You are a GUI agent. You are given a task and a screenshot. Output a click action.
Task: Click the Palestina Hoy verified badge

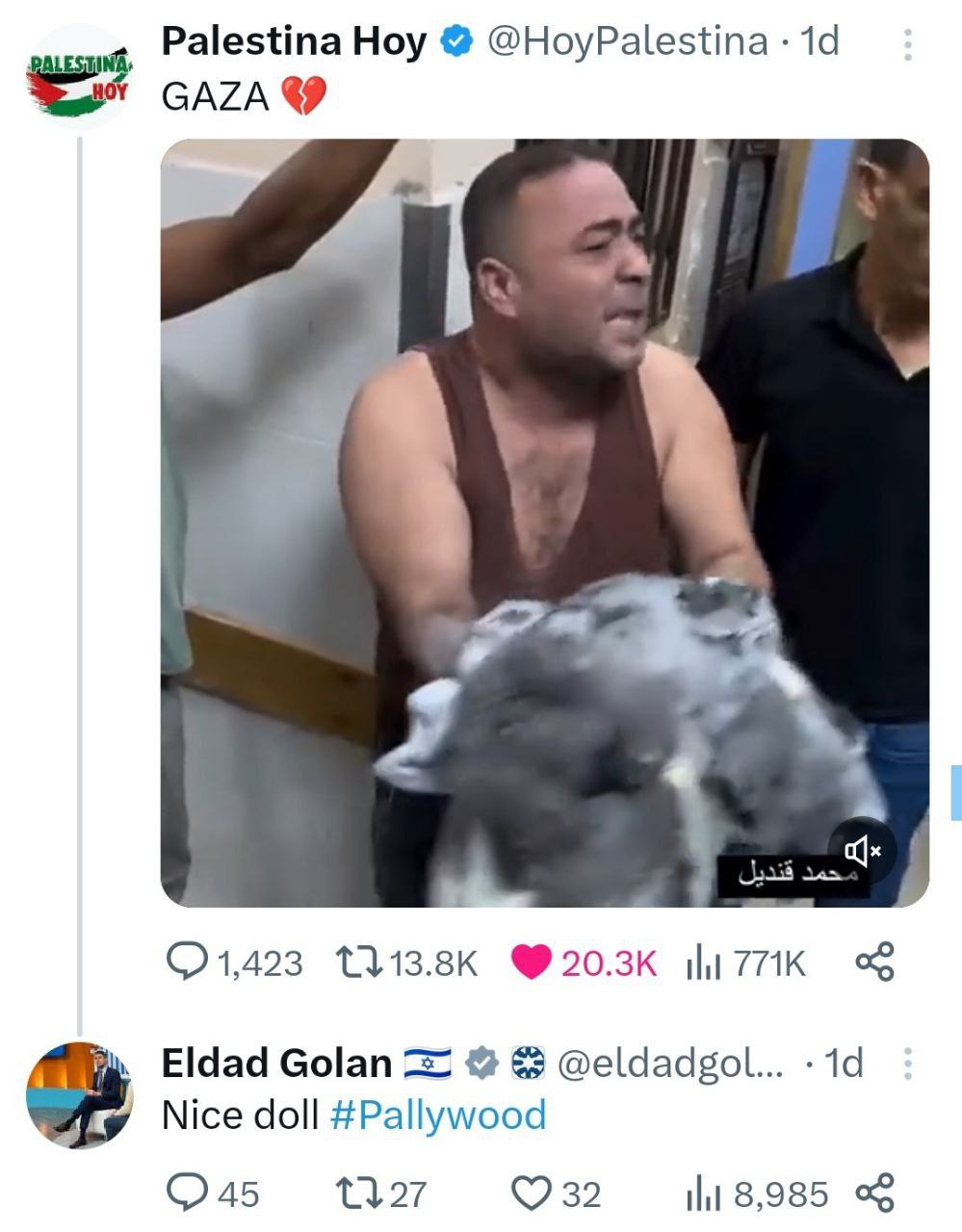coord(457,41)
